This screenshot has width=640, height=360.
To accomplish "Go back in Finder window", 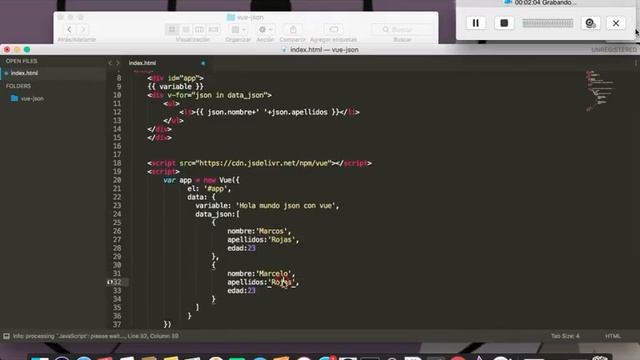I will click(69, 29).
